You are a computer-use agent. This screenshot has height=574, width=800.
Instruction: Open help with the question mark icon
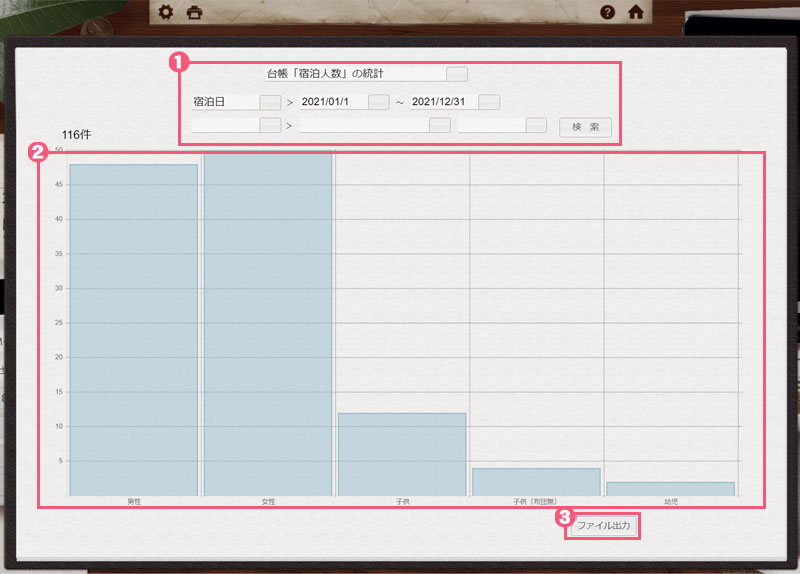tap(607, 13)
